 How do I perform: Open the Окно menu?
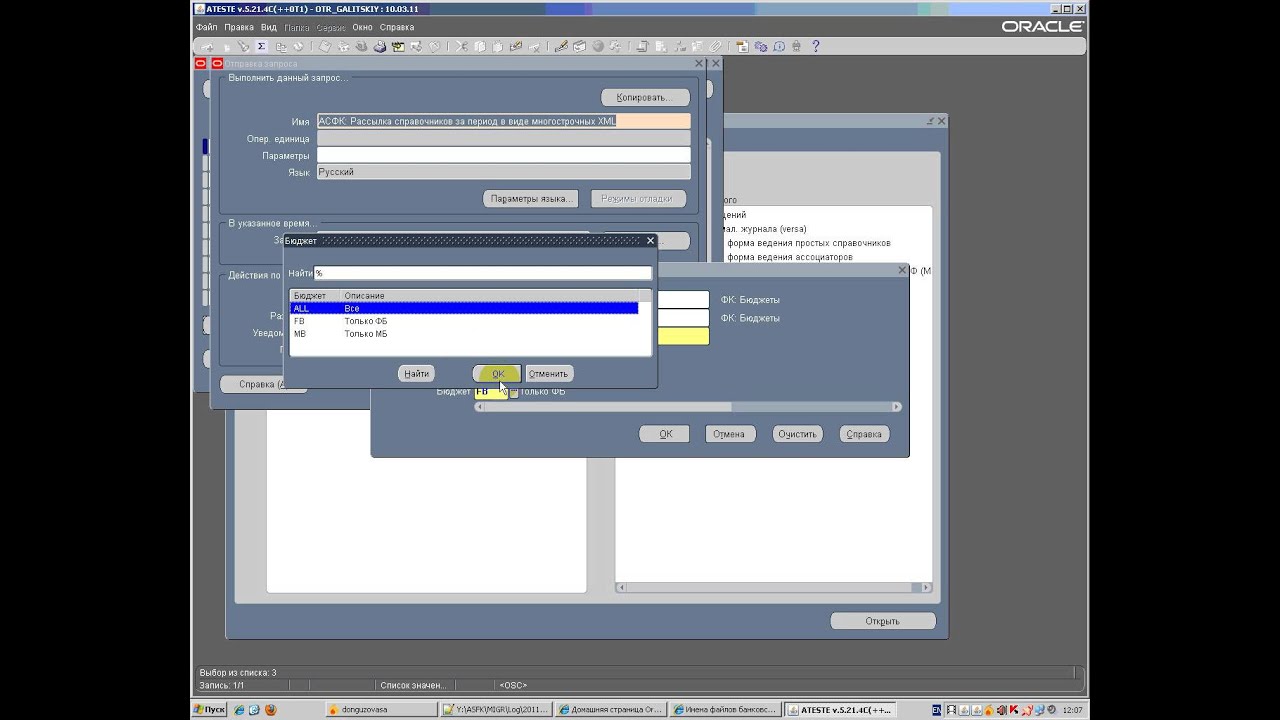pyautogui.click(x=362, y=27)
